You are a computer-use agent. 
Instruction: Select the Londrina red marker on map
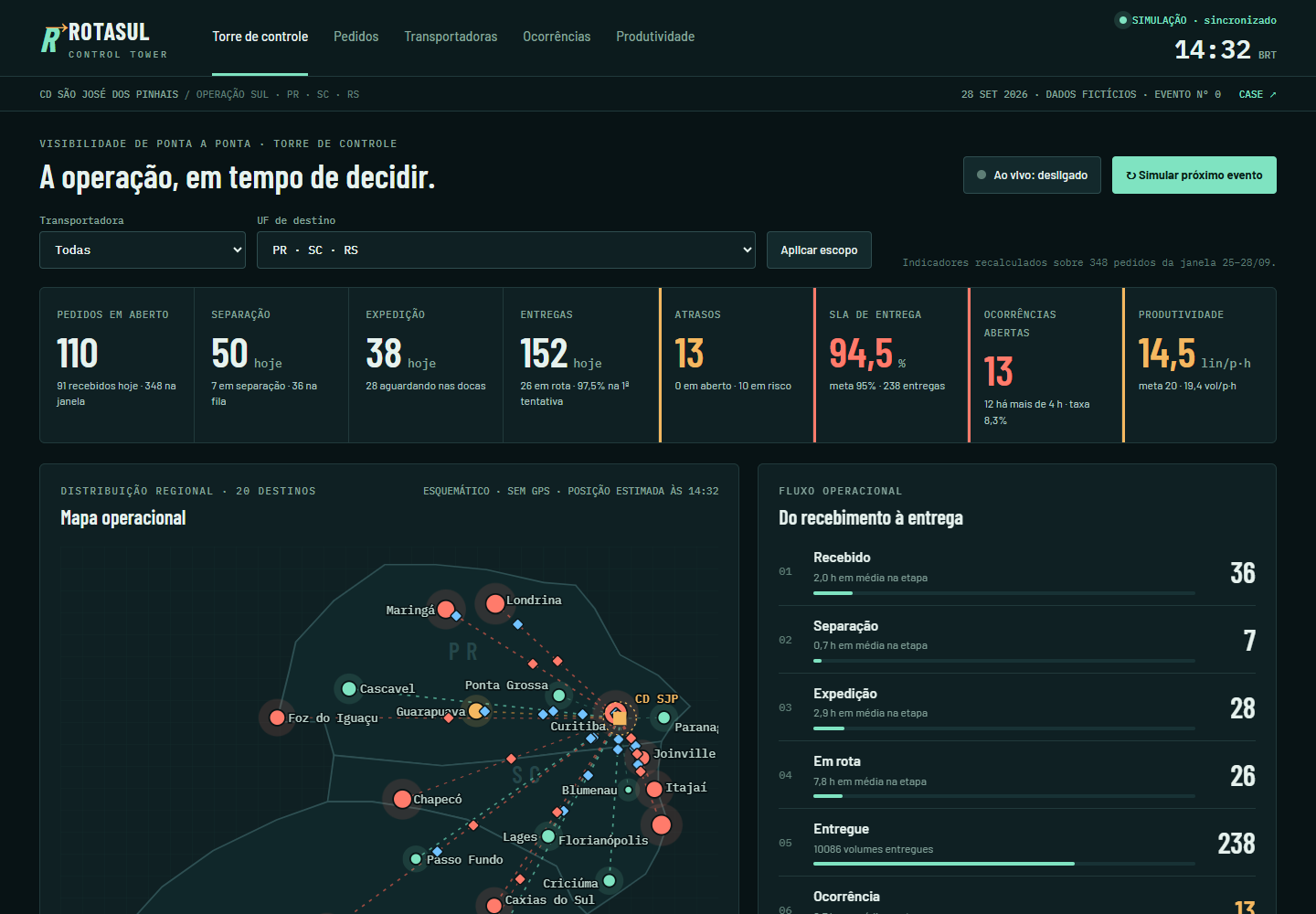[495, 603]
